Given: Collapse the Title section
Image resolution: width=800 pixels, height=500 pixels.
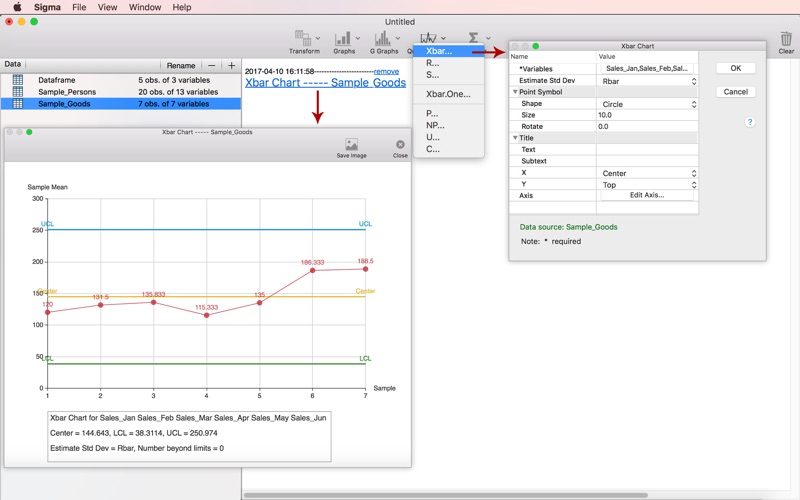Looking at the screenshot, I should point(515,138).
